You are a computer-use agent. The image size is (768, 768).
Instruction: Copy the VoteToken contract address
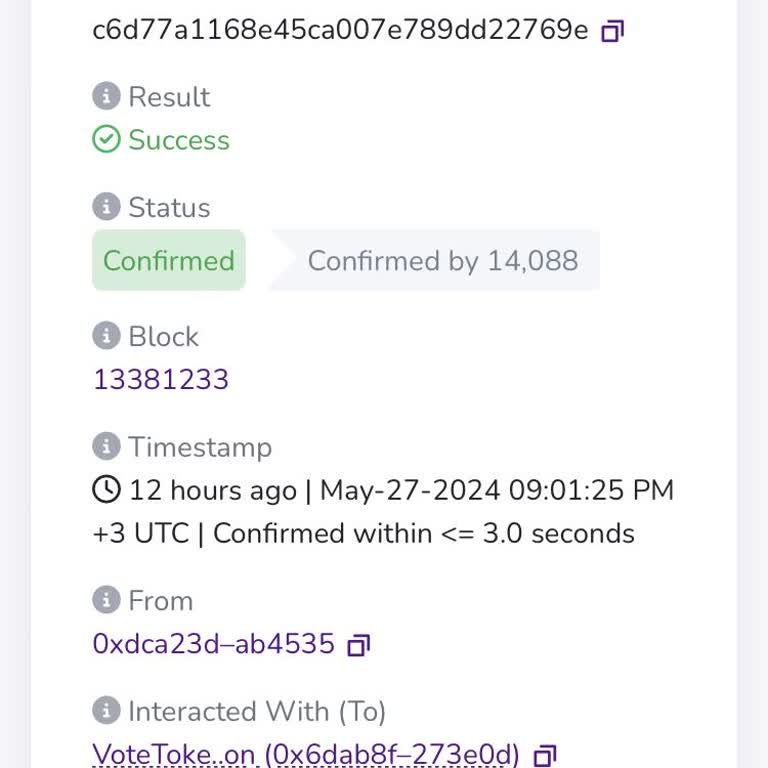(545, 755)
